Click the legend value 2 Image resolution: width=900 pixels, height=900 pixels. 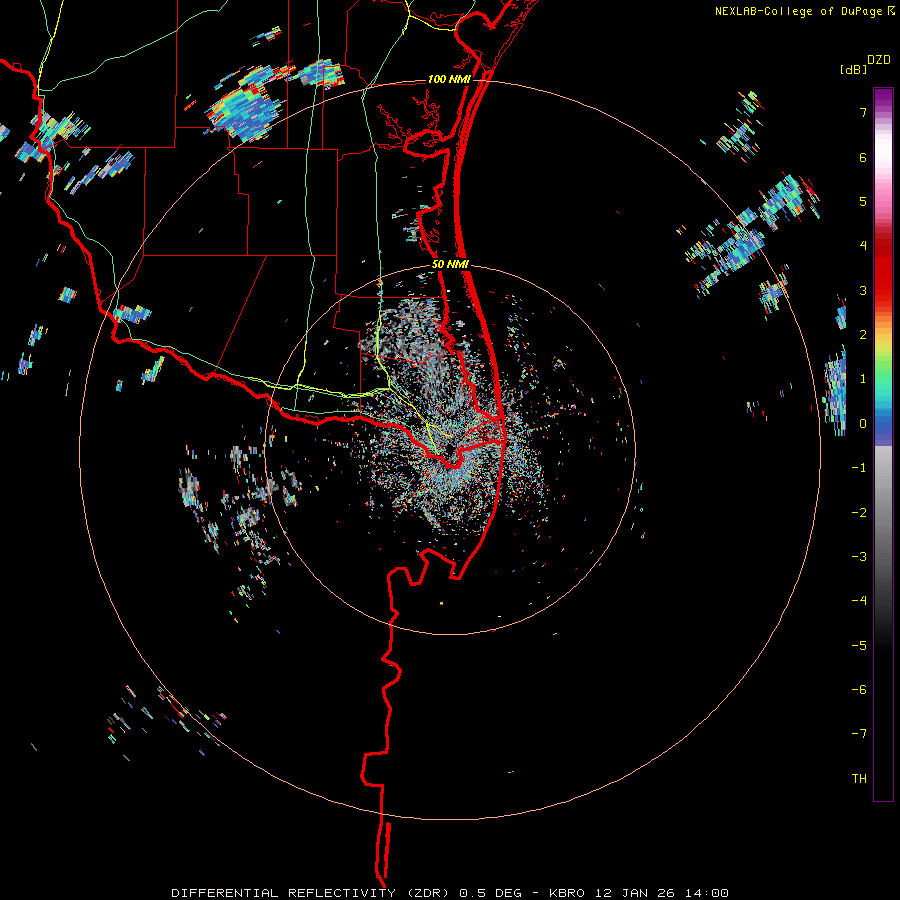(x=863, y=335)
